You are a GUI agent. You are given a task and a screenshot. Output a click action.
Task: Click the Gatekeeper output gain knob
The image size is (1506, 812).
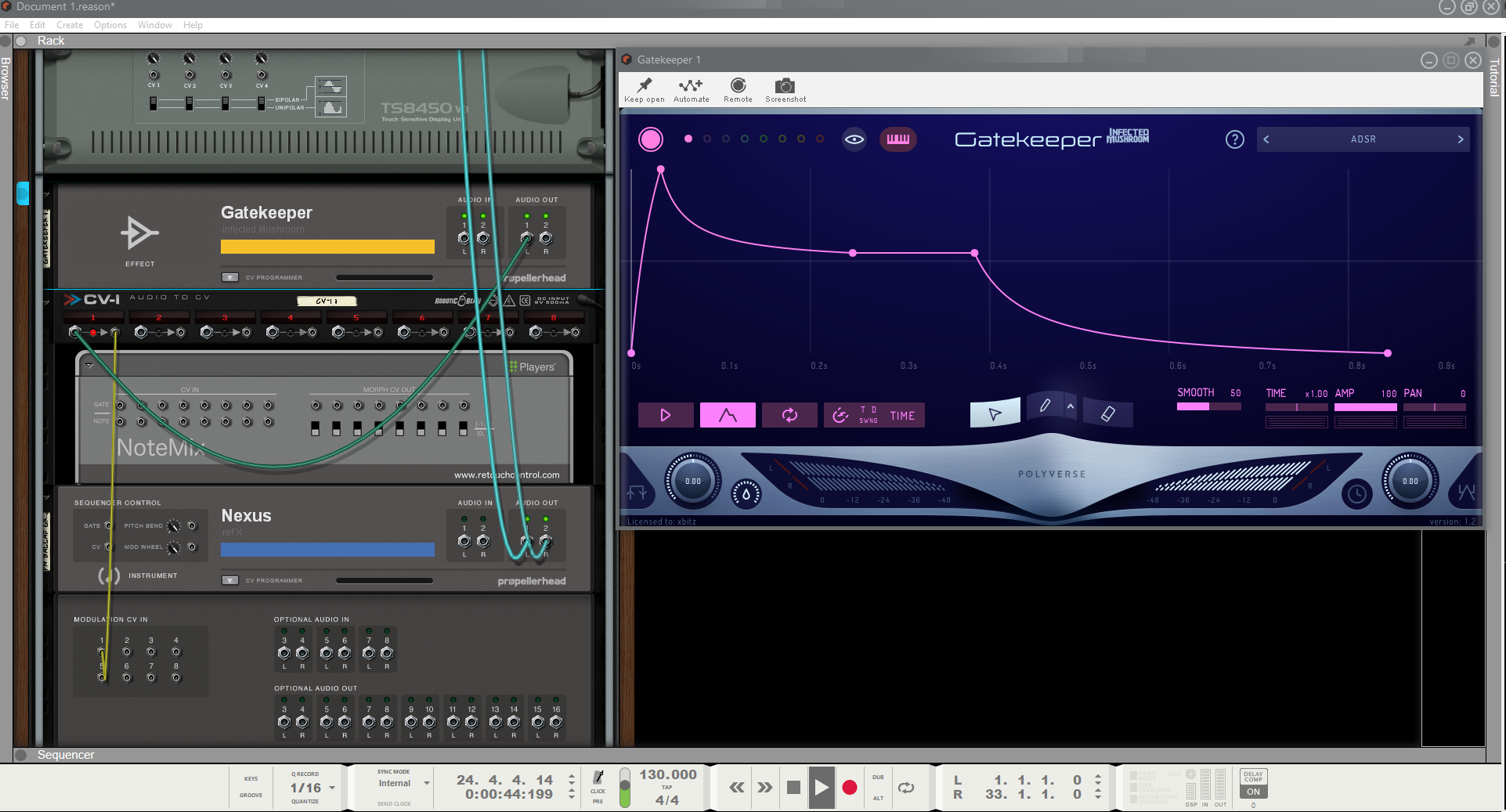pos(1410,481)
